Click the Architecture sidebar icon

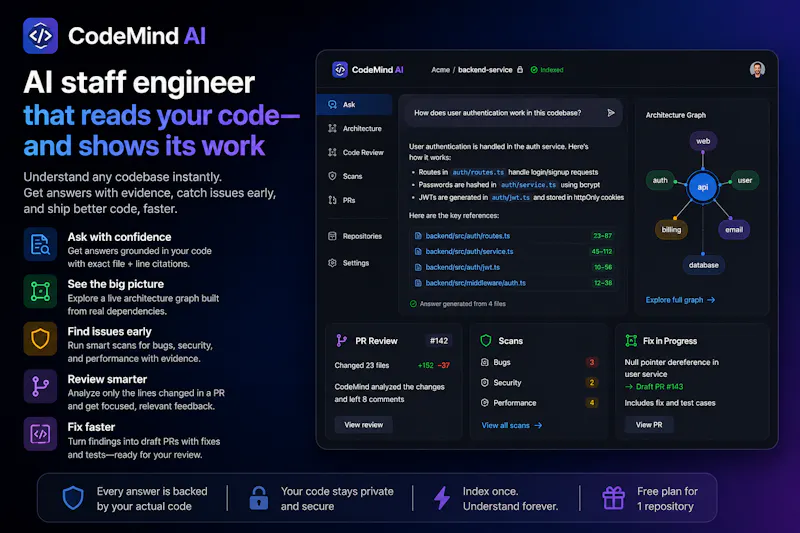pos(332,129)
